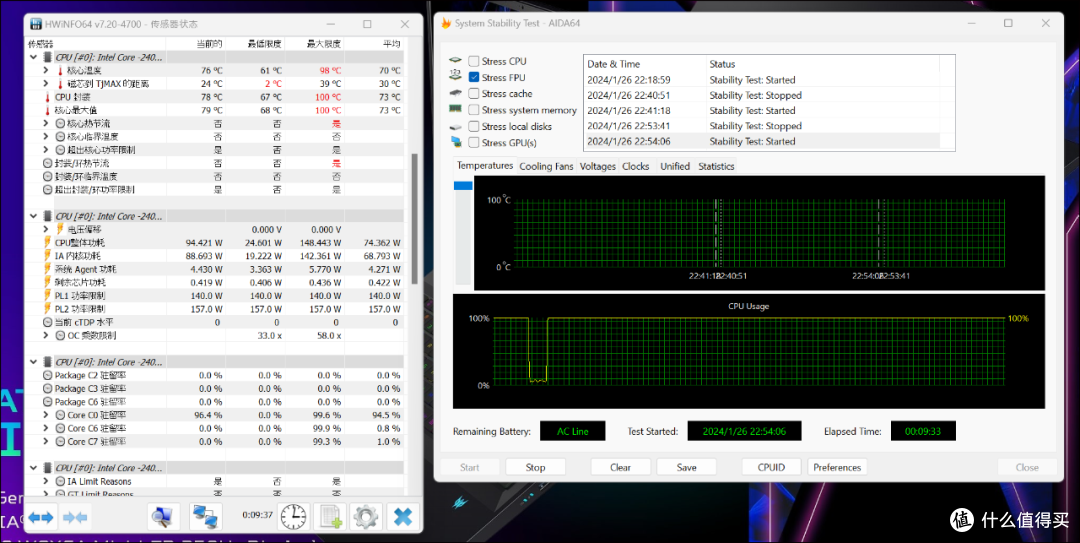The image size is (1080, 543).
Task: Switch to the Clocks tab
Action: point(636,167)
